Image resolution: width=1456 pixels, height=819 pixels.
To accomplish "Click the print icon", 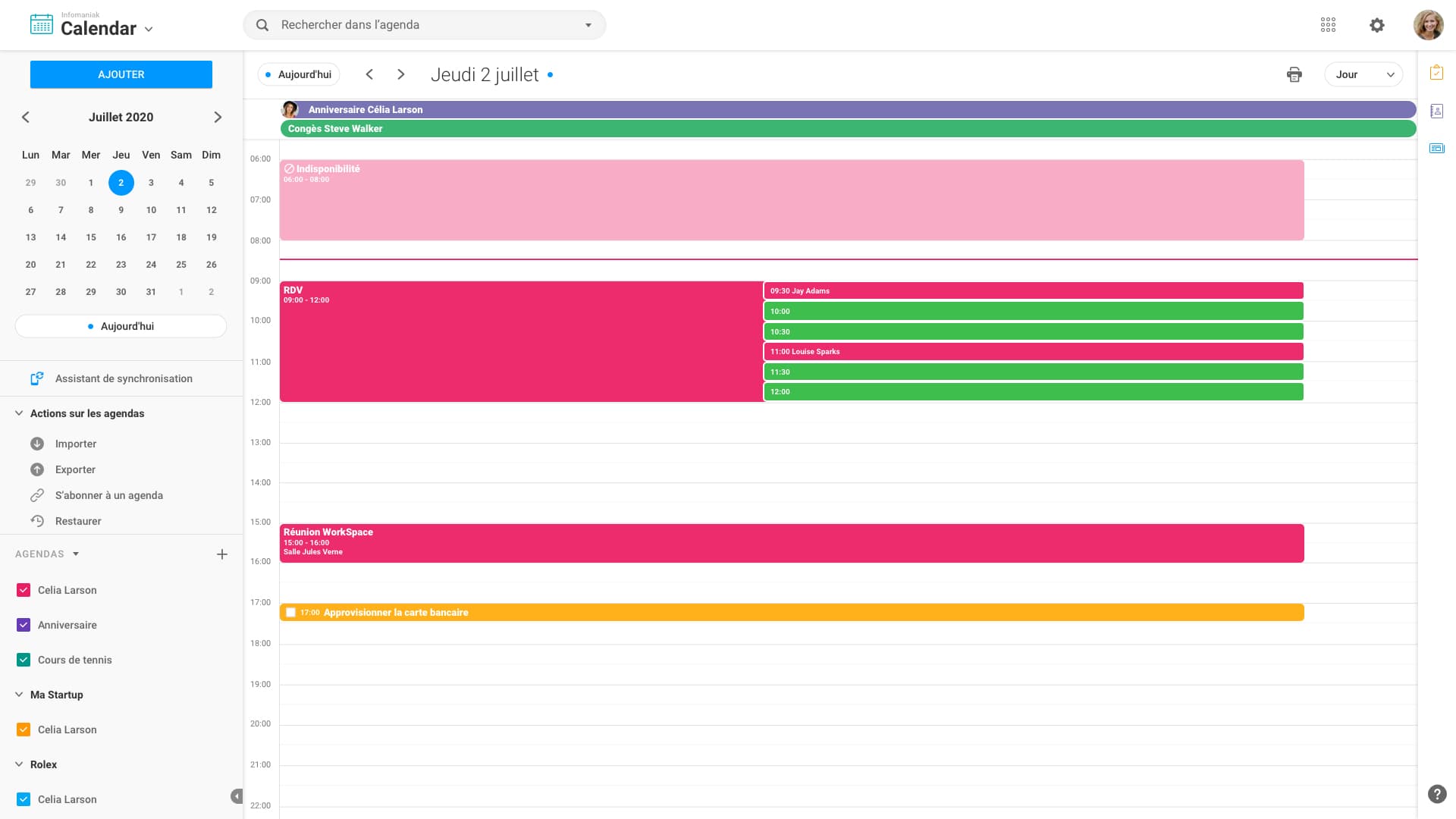I will tap(1294, 74).
